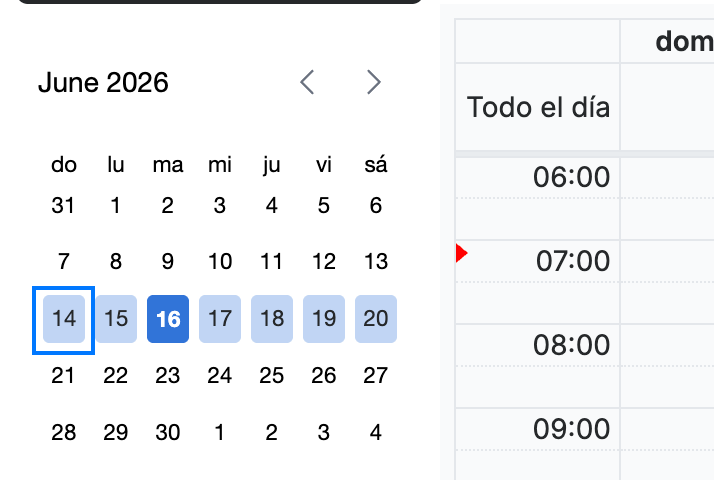Select June 18 in highlighted week

[272, 319]
